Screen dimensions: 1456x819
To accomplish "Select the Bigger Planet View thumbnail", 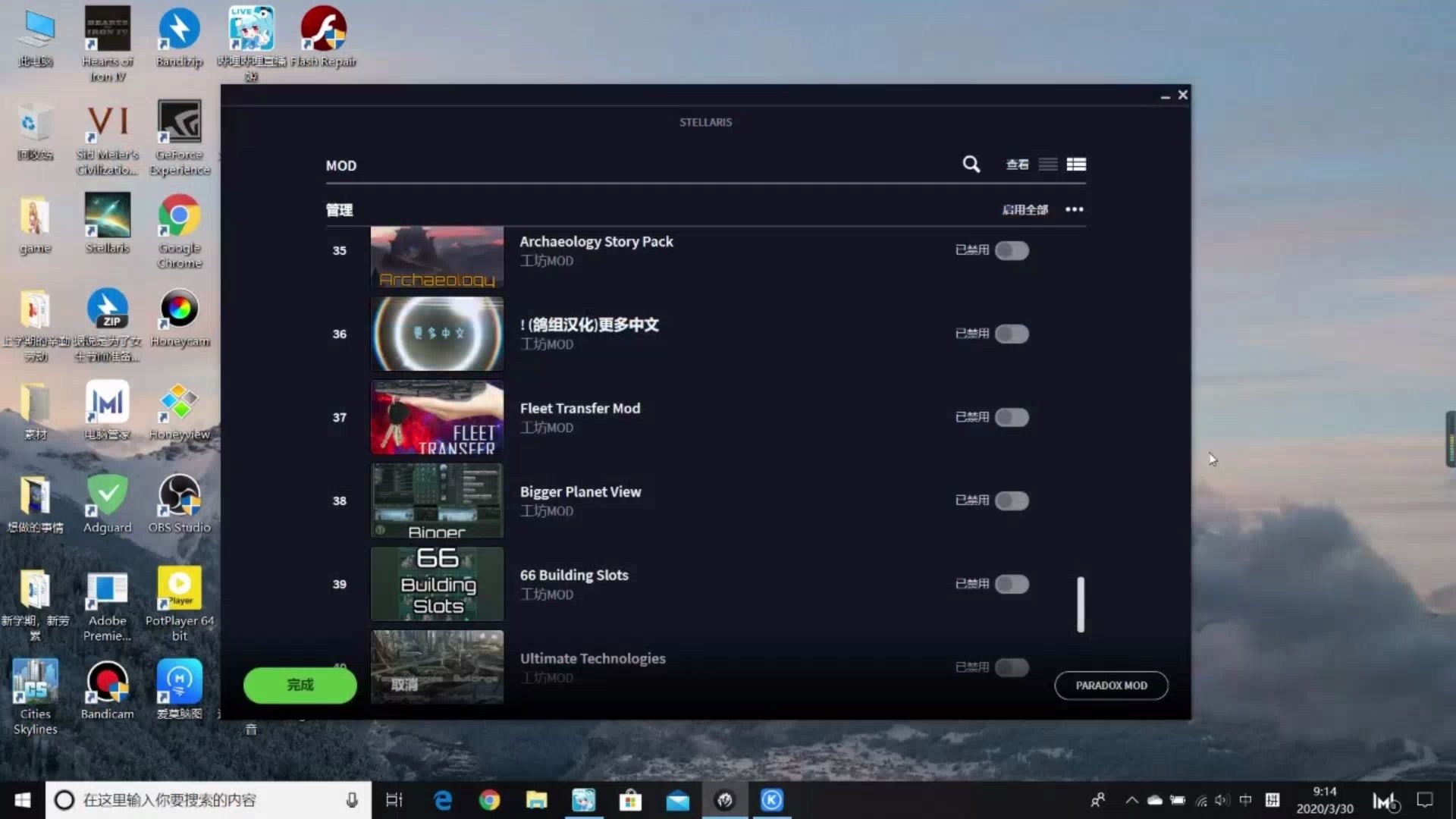I will point(437,500).
